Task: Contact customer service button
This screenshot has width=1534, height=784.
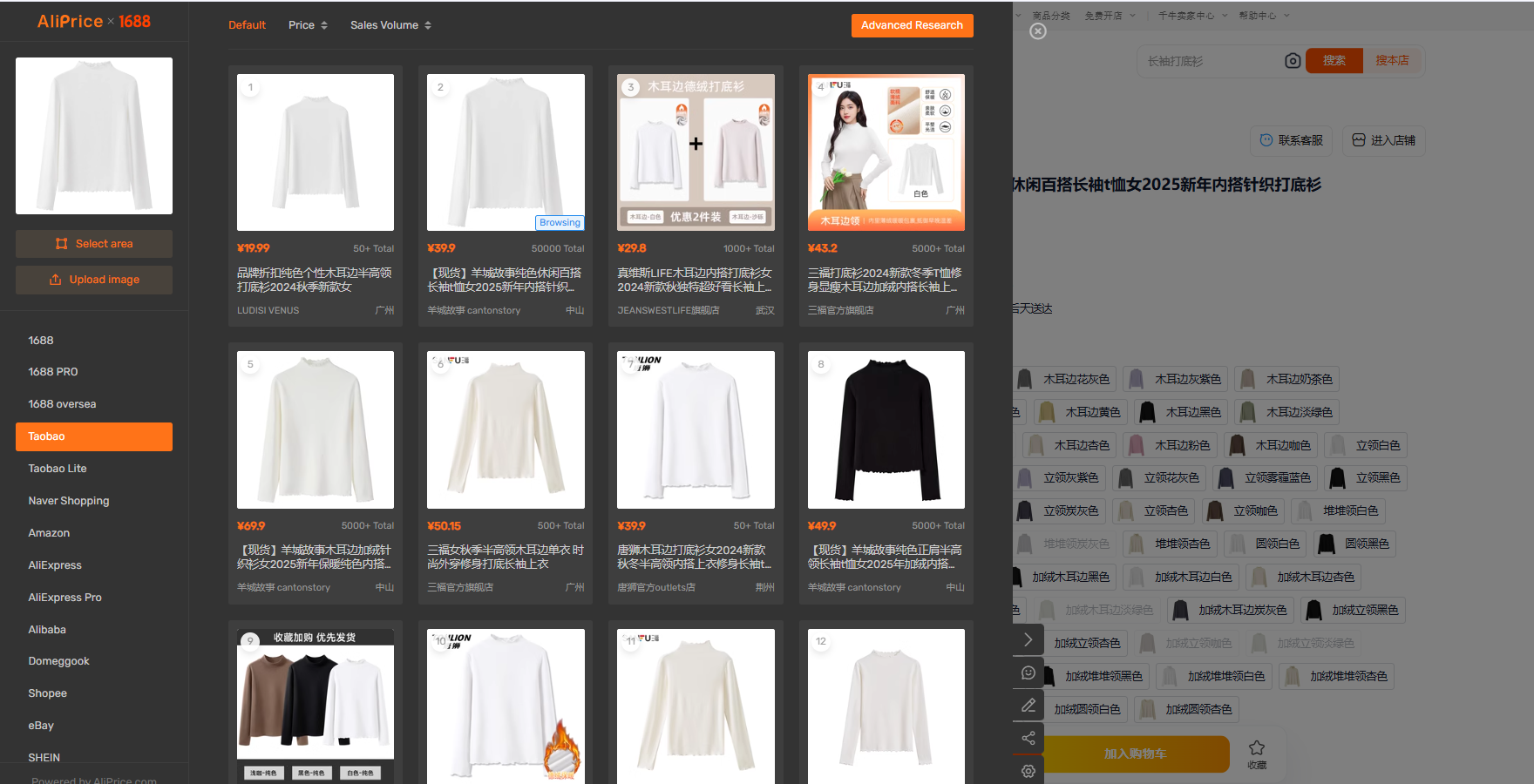Action: point(1292,140)
